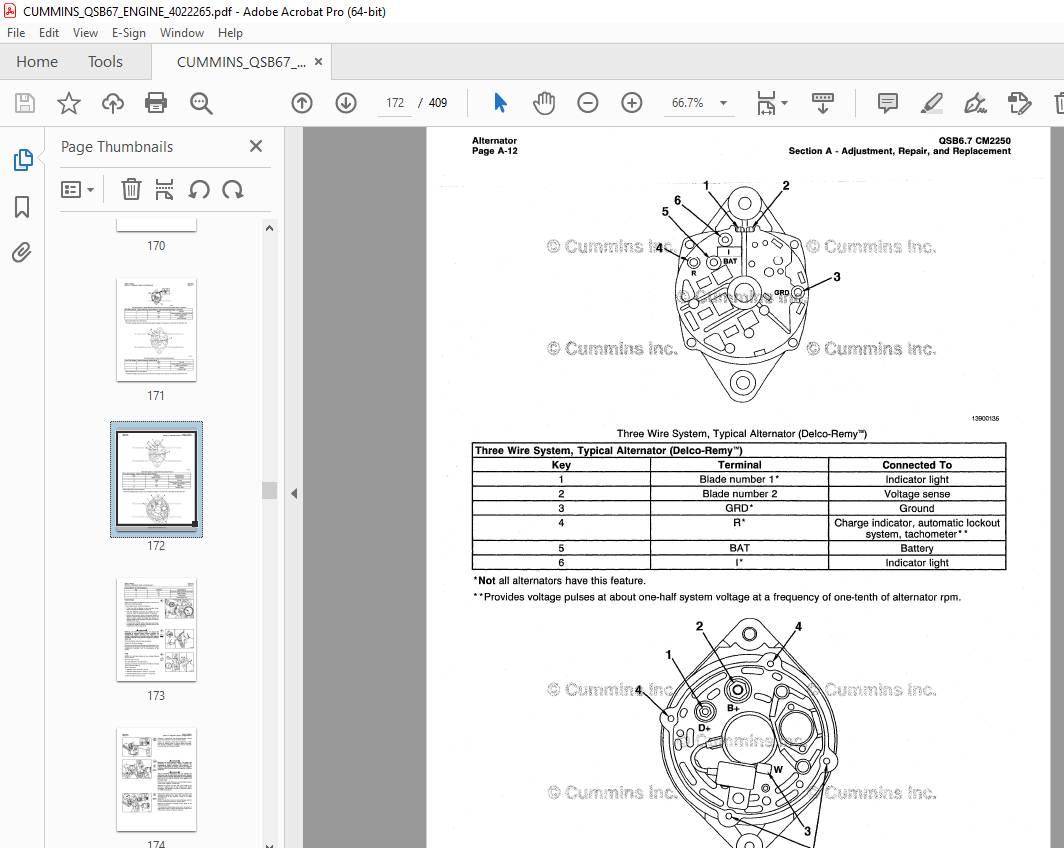Switch to the Tools tab
1064x848 pixels.
coord(105,62)
